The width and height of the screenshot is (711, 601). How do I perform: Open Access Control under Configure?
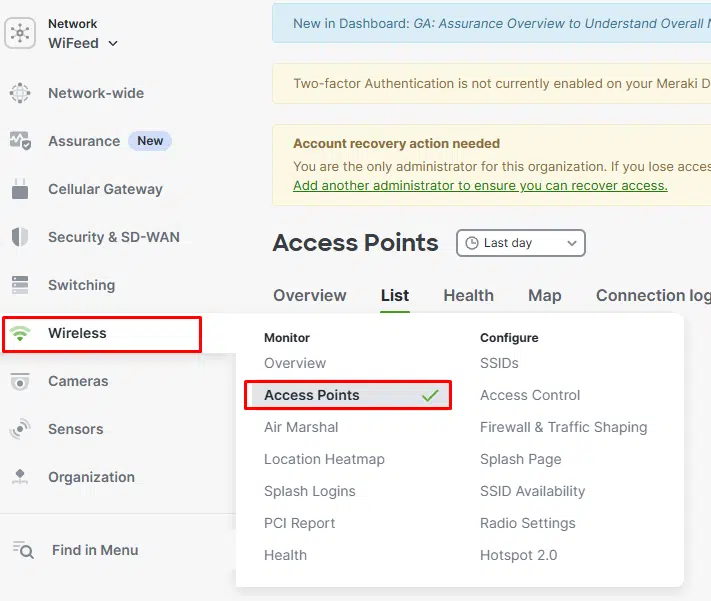[530, 396]
